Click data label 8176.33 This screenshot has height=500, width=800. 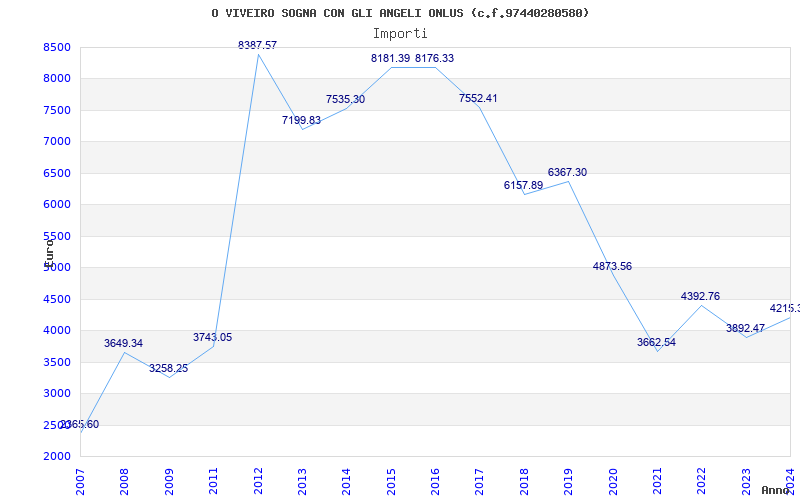tap(434, 58)
